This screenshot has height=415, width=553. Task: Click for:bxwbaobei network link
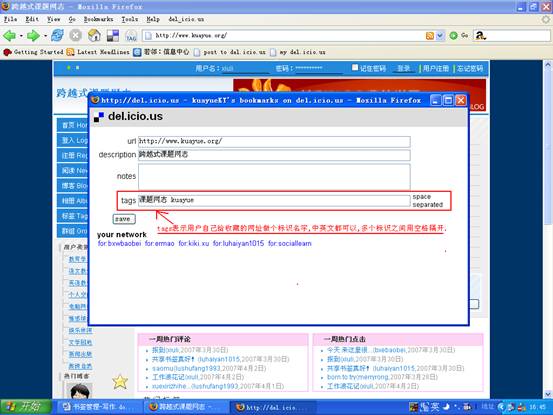point(120,244)
